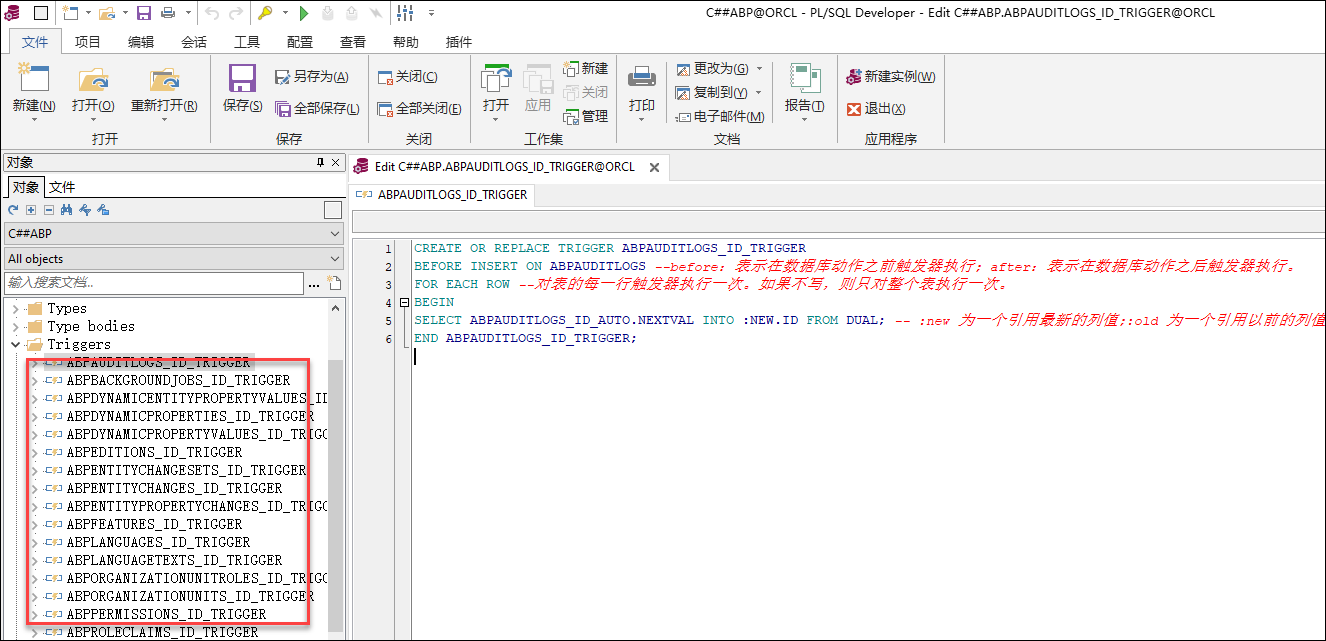
Task: Open the 插件 ribbon tab
Action: (x=459, y=41)
